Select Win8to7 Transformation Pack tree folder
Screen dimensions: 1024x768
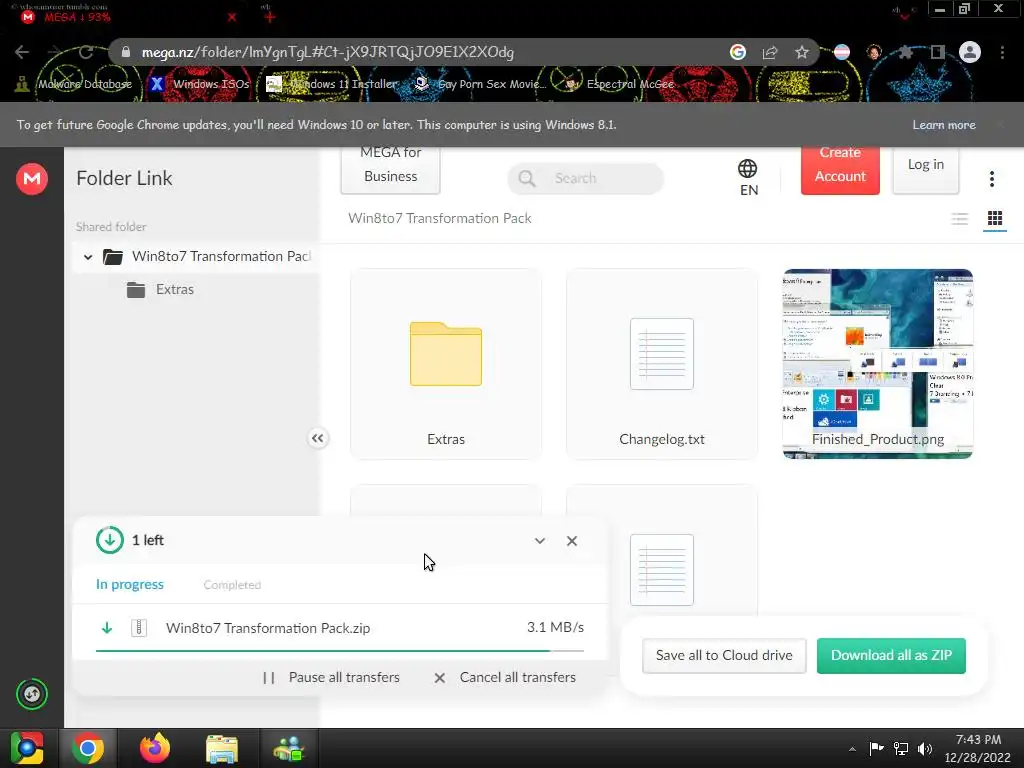click(x=207, y=256)
